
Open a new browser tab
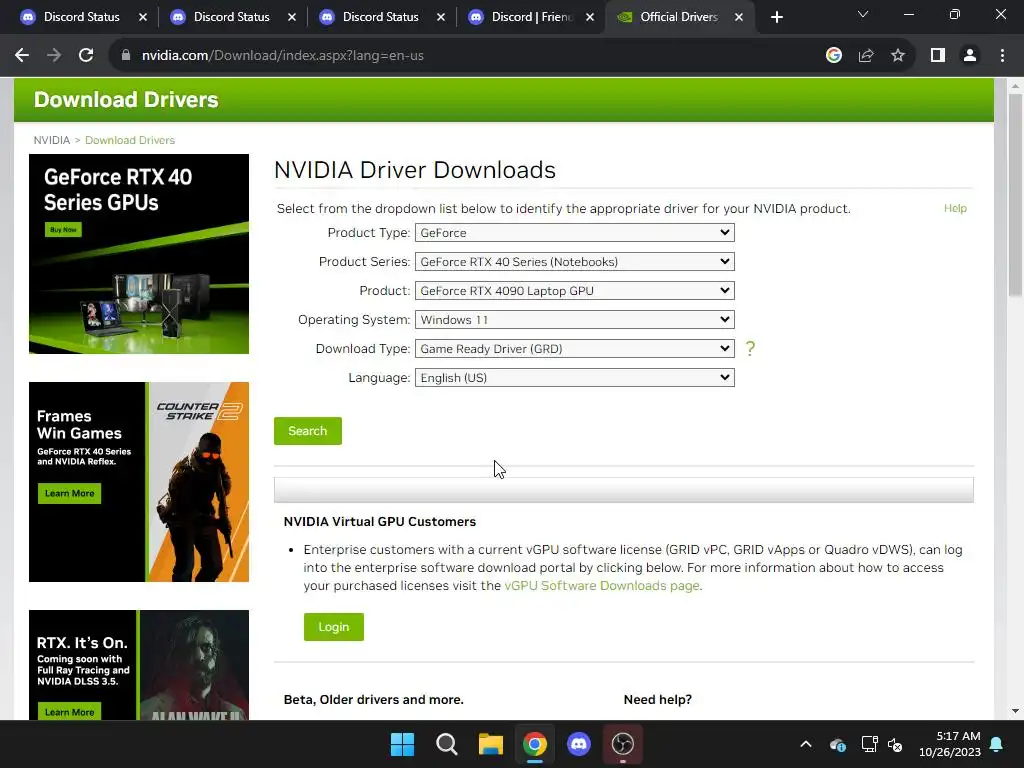776,17
